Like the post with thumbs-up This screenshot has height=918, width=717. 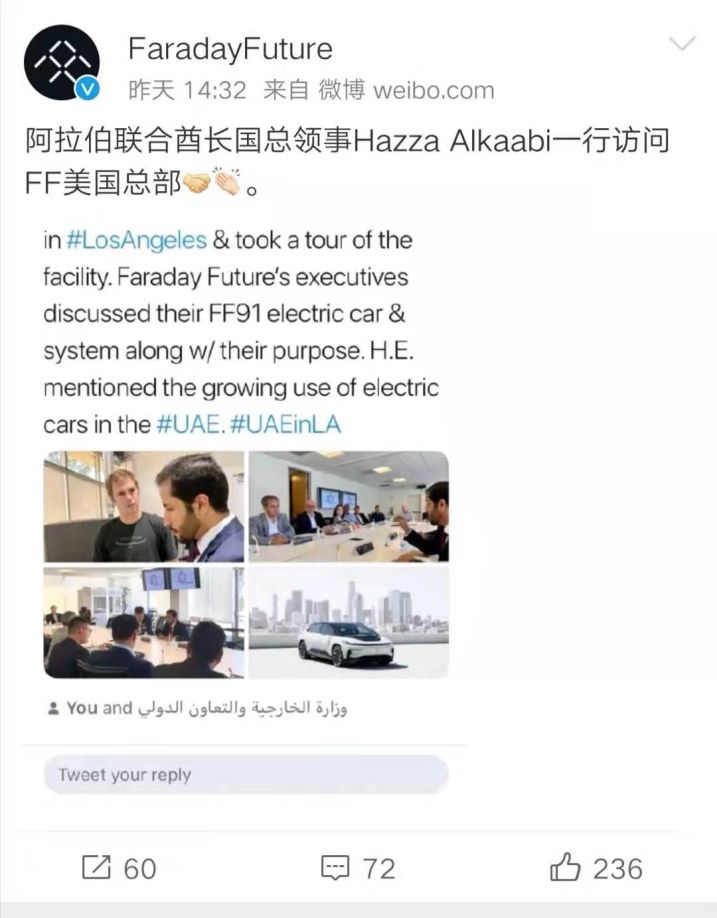coord(565,866)
